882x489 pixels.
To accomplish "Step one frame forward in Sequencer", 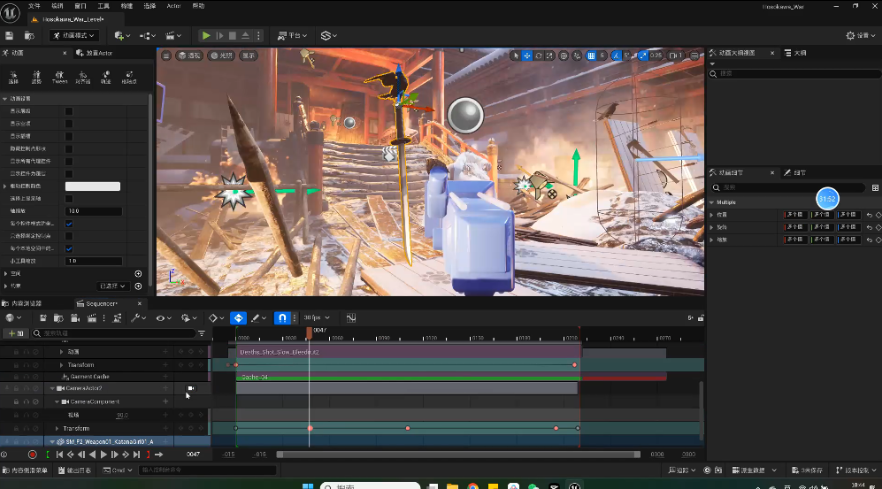I will pyautogui.click(x=114, y=454).
